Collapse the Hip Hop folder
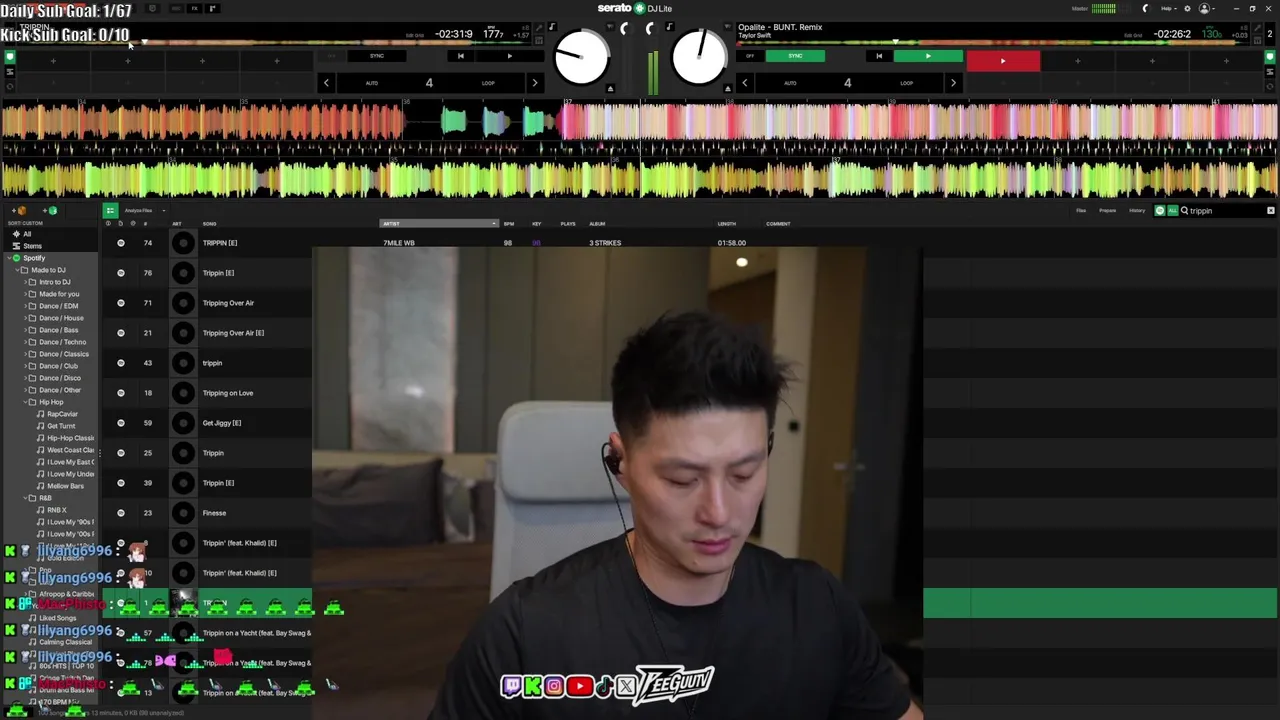The image size is (1280, 720). pyautogui.click(x=25, y=402)
